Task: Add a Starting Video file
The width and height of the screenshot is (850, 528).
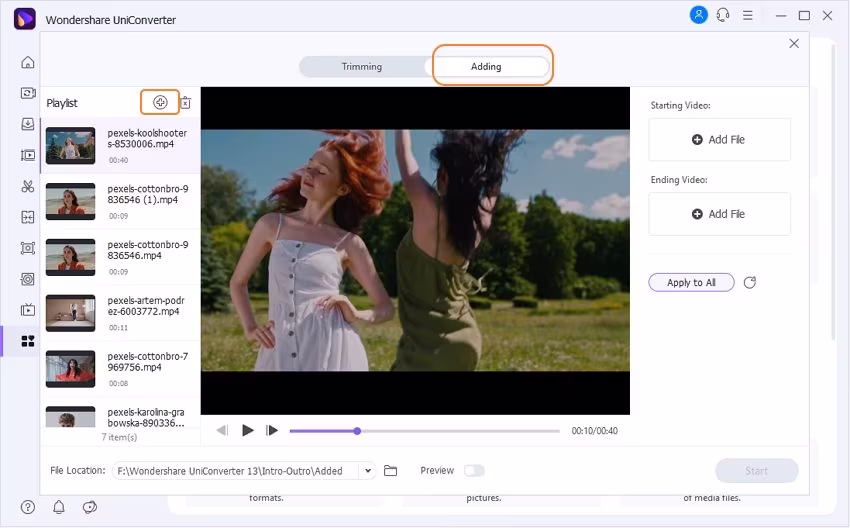Action: coord(719,139)
